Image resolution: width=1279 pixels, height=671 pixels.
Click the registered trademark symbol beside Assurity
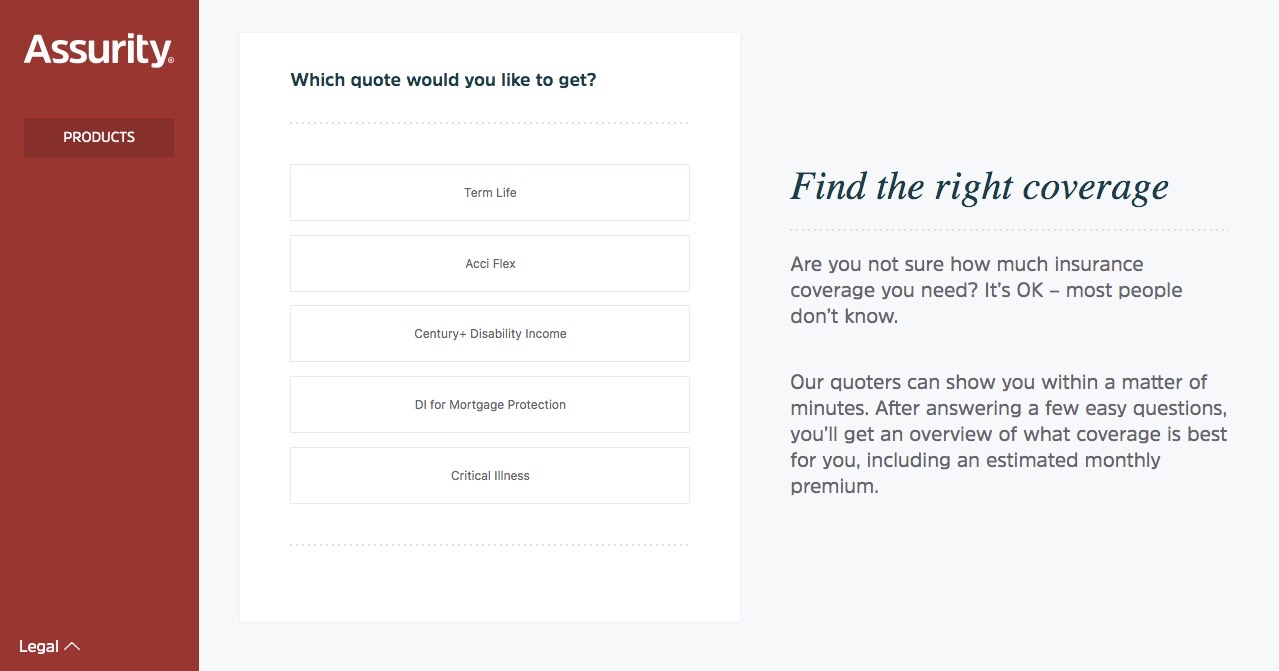click(x=171, y=61)
